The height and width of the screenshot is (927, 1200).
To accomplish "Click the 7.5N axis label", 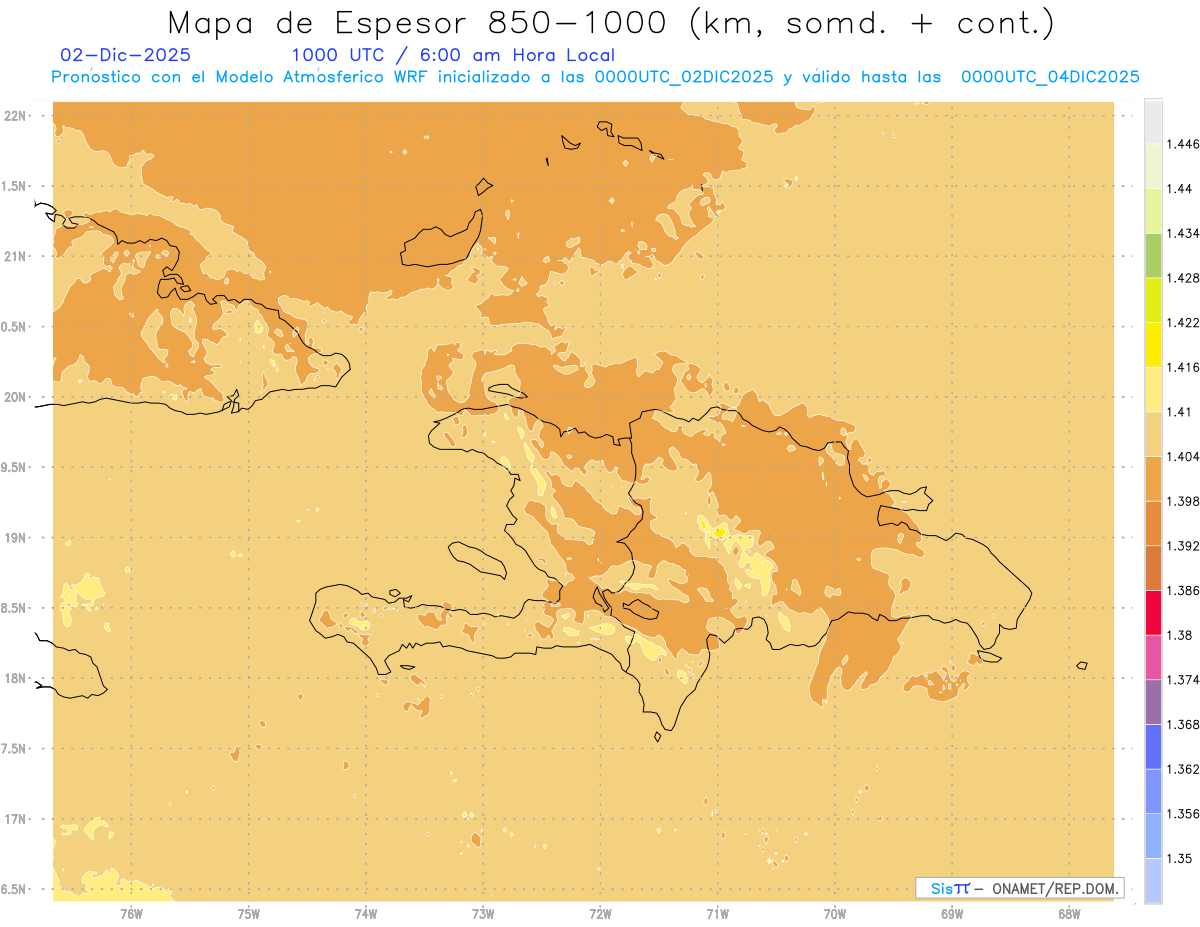I will pos(13,749).
